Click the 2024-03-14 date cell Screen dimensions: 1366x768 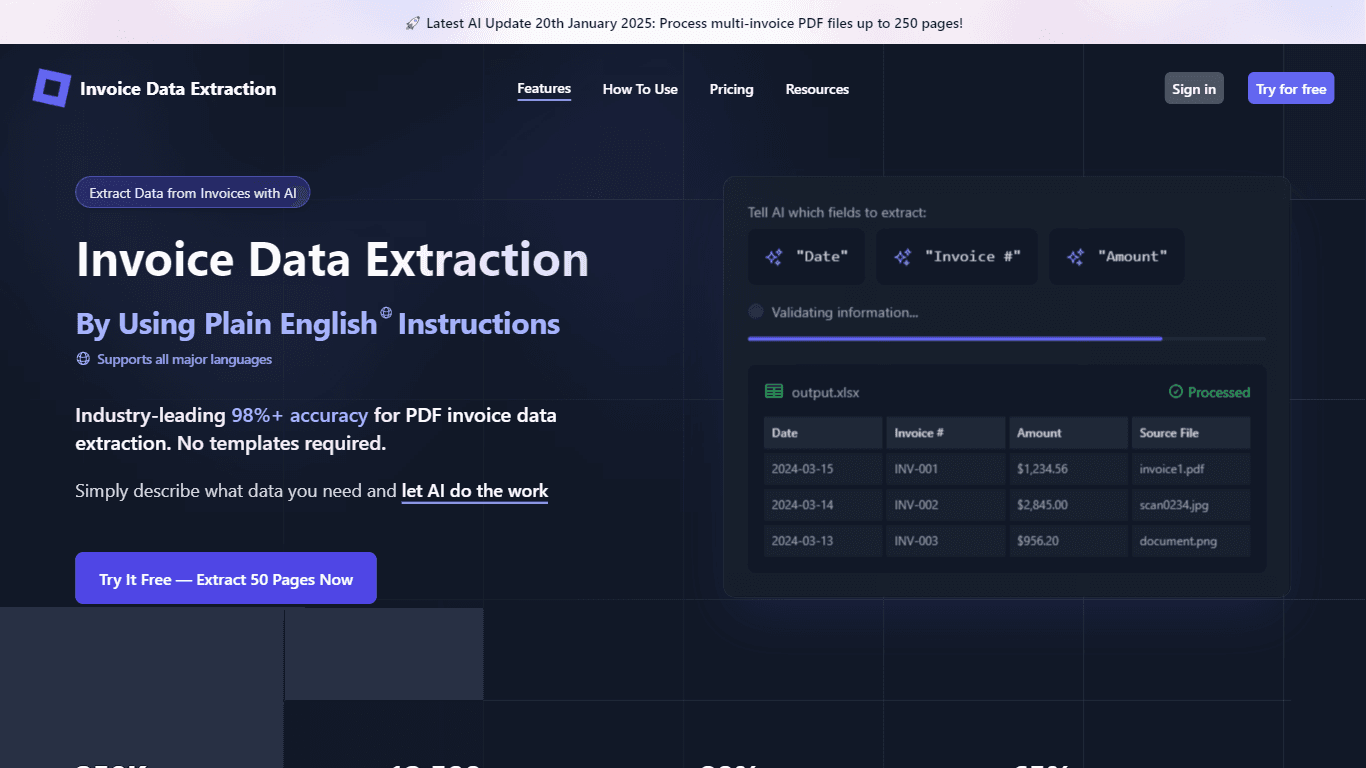coord(823,505)
